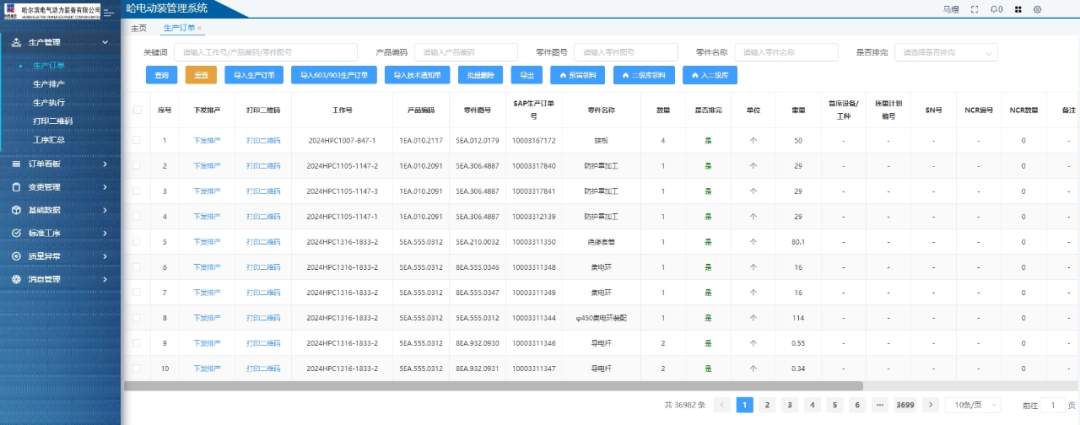Viewport: 1080px width, 425px height.
Task: Click the 关键词 search input field
Action: (265, 52)
